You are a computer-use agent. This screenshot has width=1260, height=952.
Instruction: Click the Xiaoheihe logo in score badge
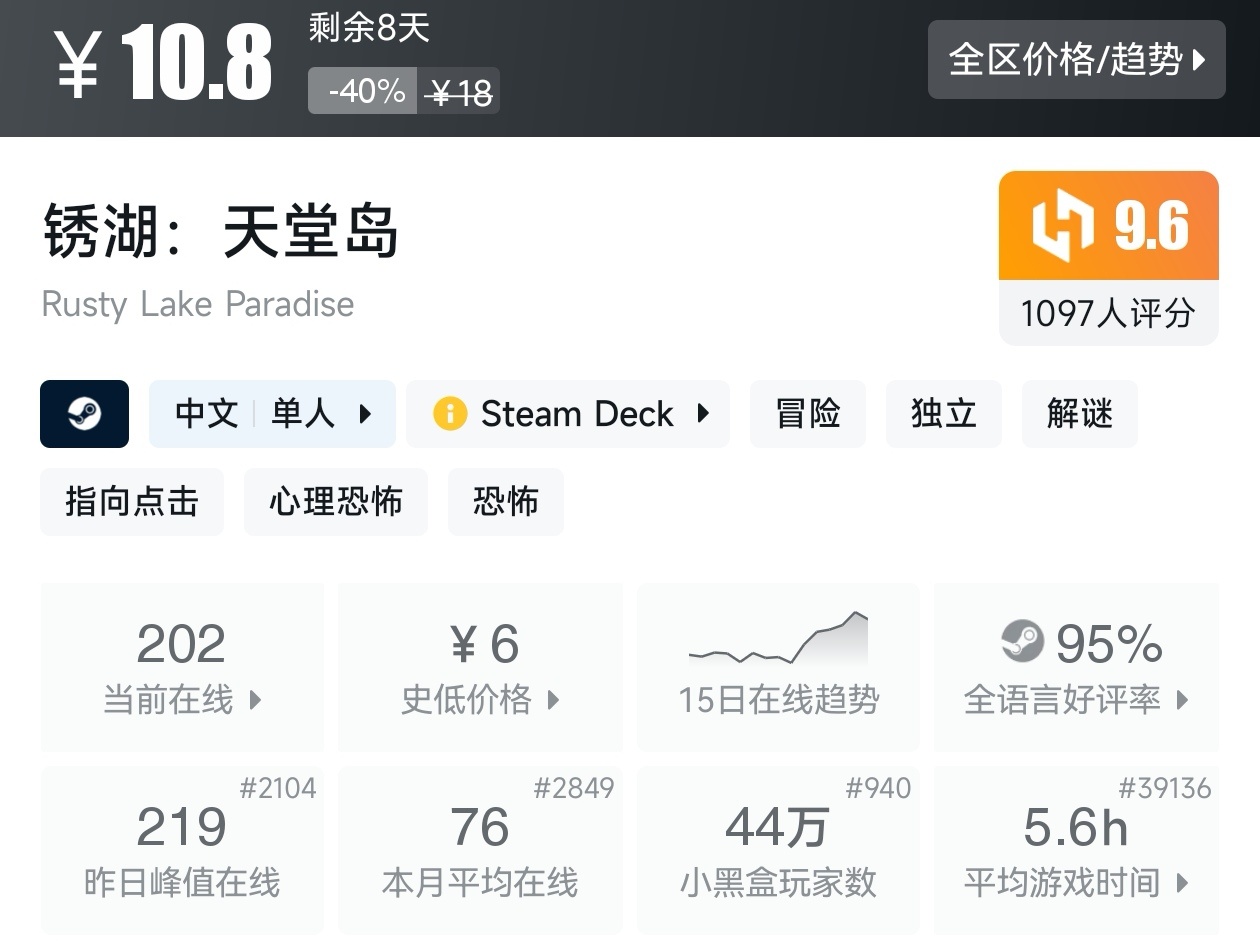[x=1064, y=226]
